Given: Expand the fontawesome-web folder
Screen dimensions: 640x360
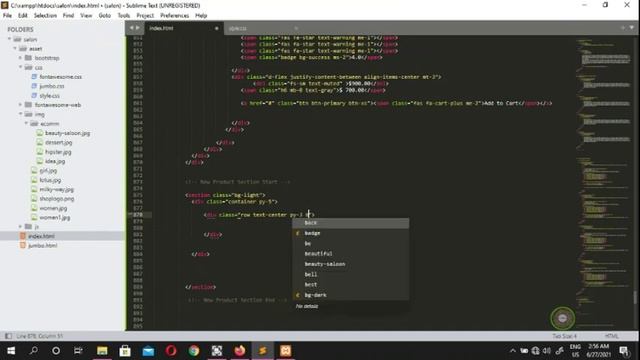Looking at the screenshot, I should coord(20,105).
